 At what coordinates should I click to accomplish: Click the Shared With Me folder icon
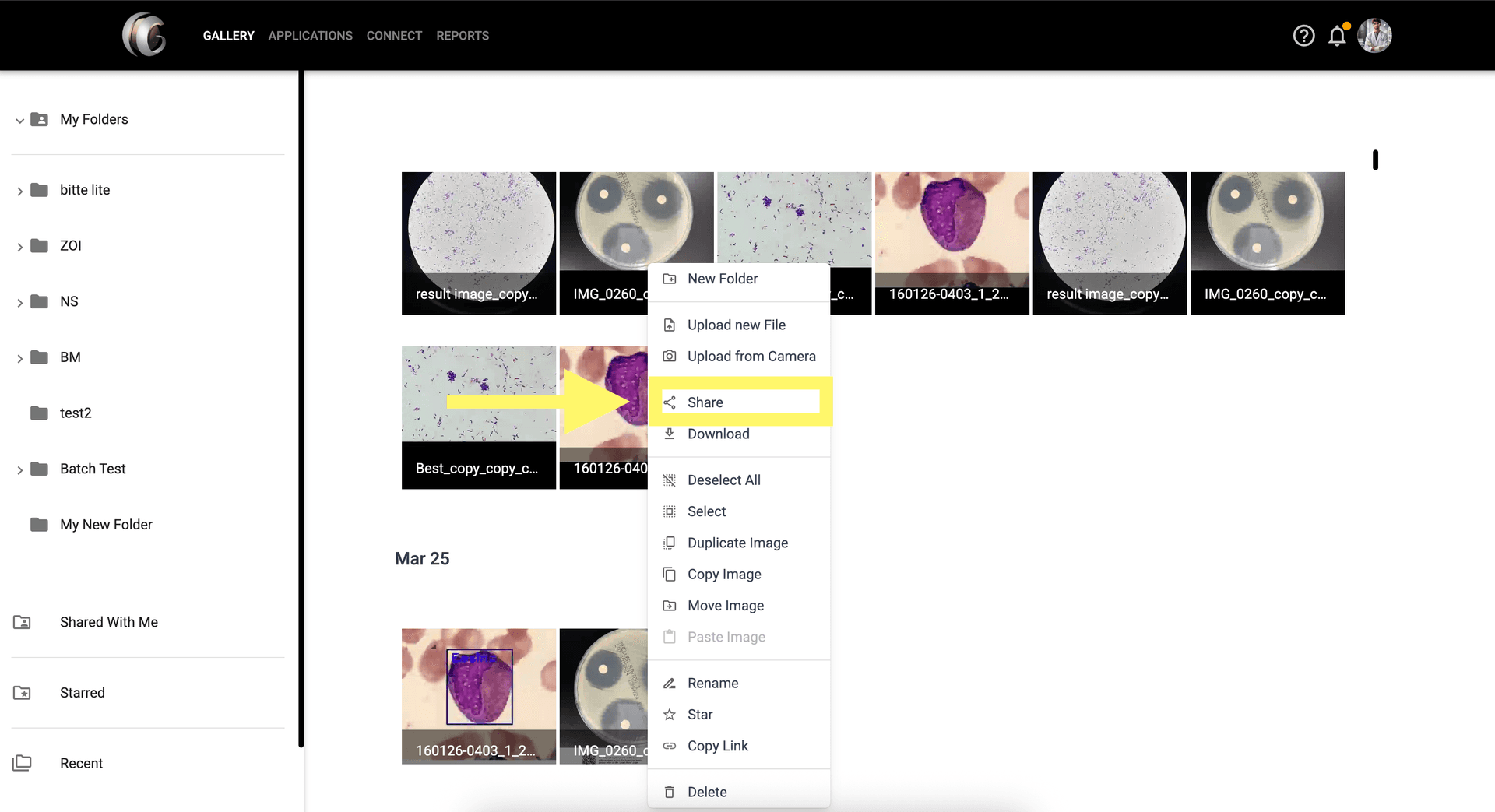22,622
